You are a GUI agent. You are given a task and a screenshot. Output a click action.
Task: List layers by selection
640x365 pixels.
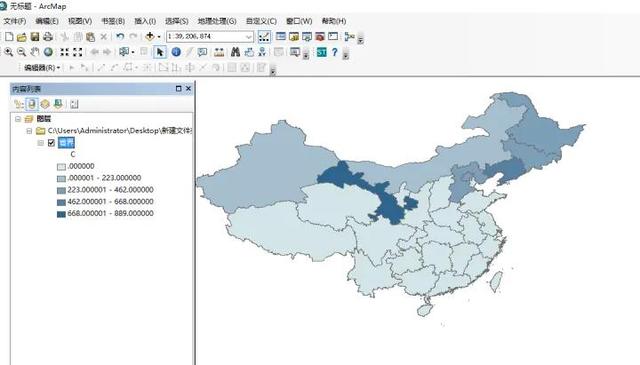(58, 104)
